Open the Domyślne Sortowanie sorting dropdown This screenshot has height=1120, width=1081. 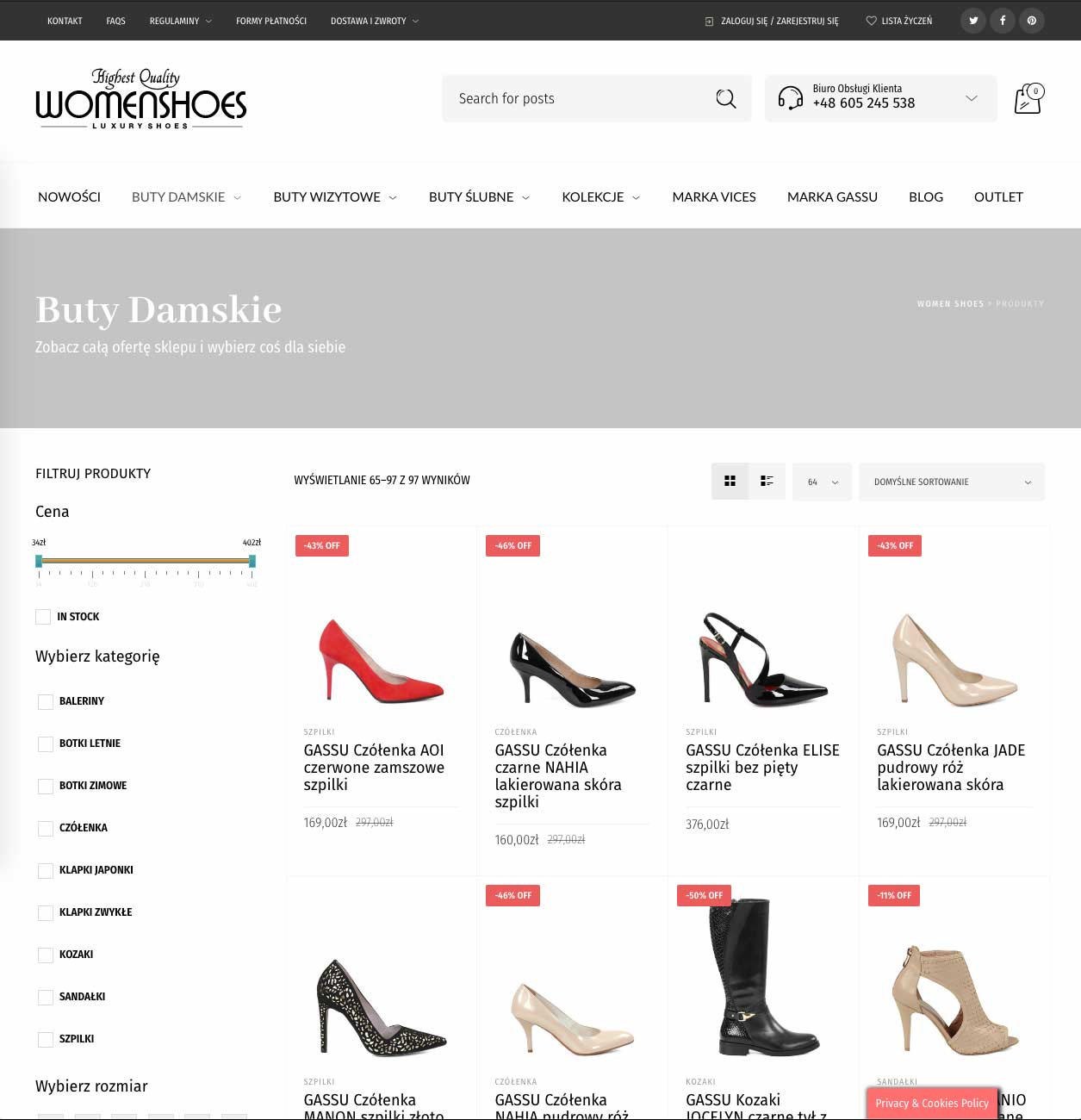click(952, 482)
